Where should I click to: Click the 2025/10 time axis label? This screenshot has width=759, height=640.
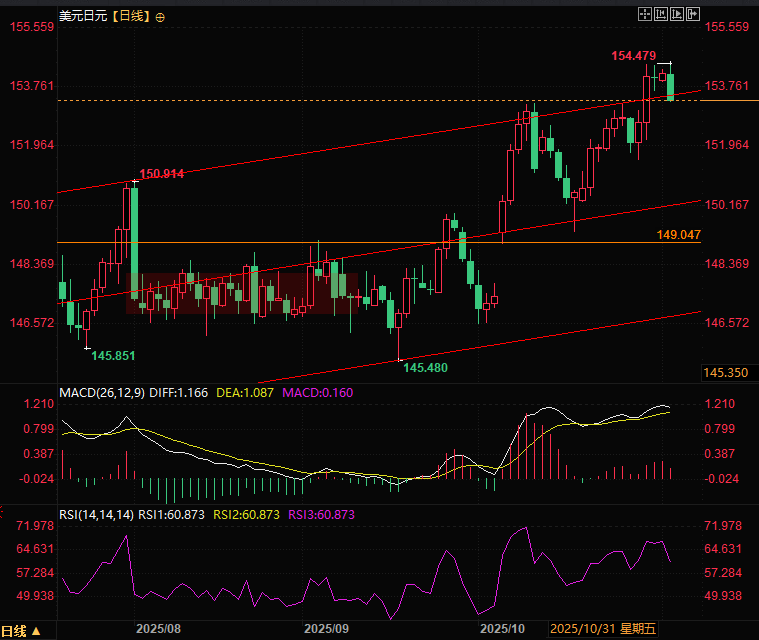click(x=502, y=629)
